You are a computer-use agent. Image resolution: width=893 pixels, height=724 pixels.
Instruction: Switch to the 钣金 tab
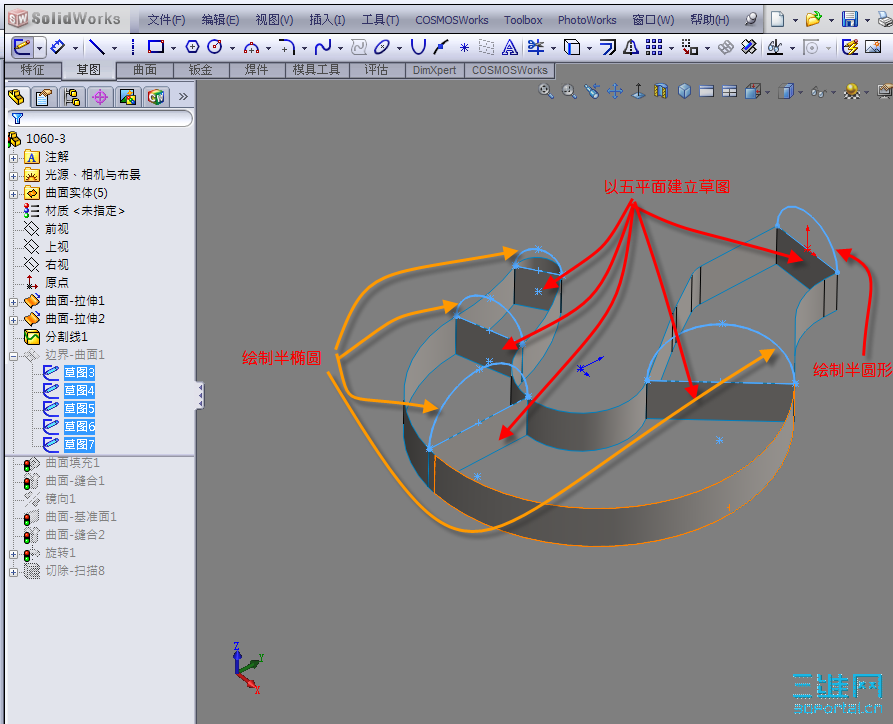click(x=200, y=70)
